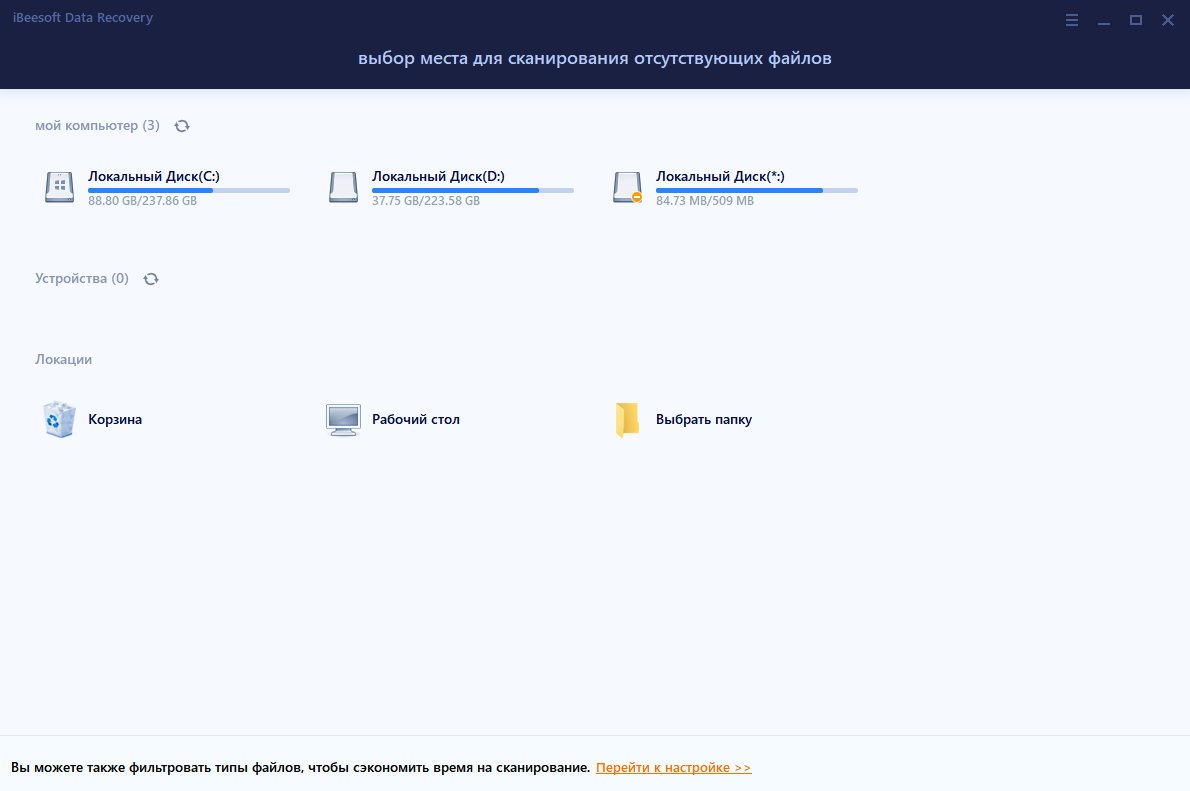The width and height of the screenshot is (1190, 791).
Task: Refresh the Устройства devices list
Action: tap(151, 279)
